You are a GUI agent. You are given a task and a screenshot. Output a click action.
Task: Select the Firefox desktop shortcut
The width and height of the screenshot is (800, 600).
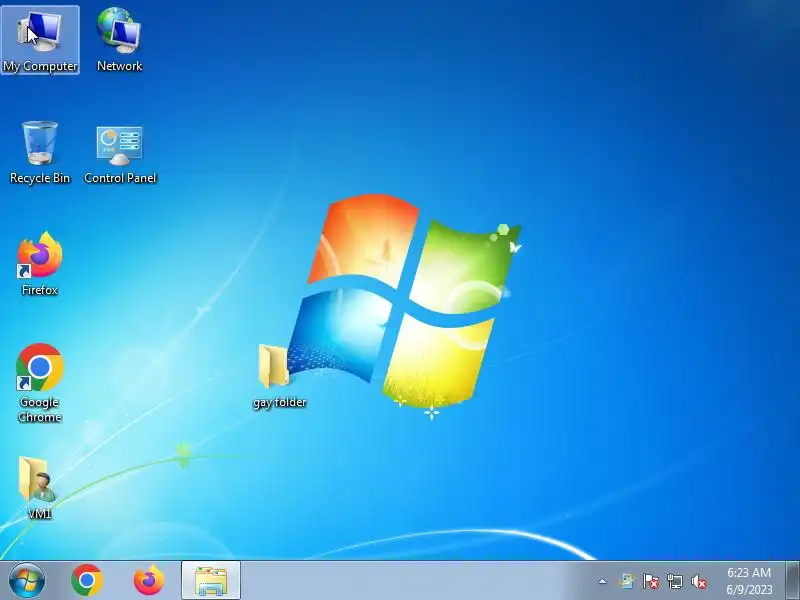coord(40,263)
